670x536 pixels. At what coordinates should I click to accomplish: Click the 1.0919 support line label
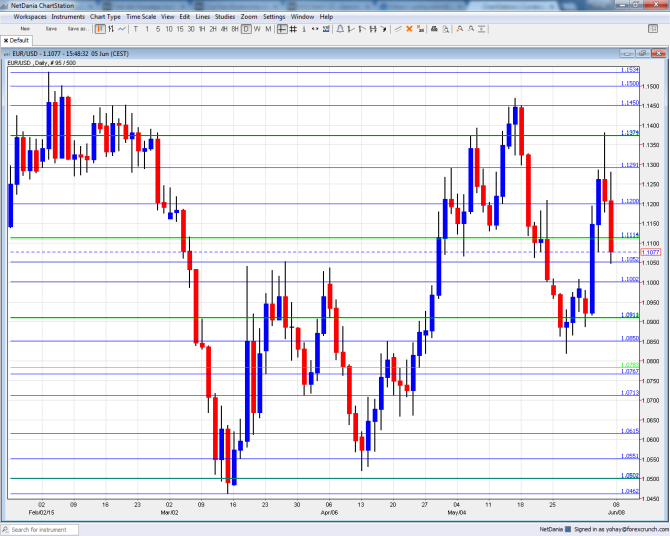630,315
